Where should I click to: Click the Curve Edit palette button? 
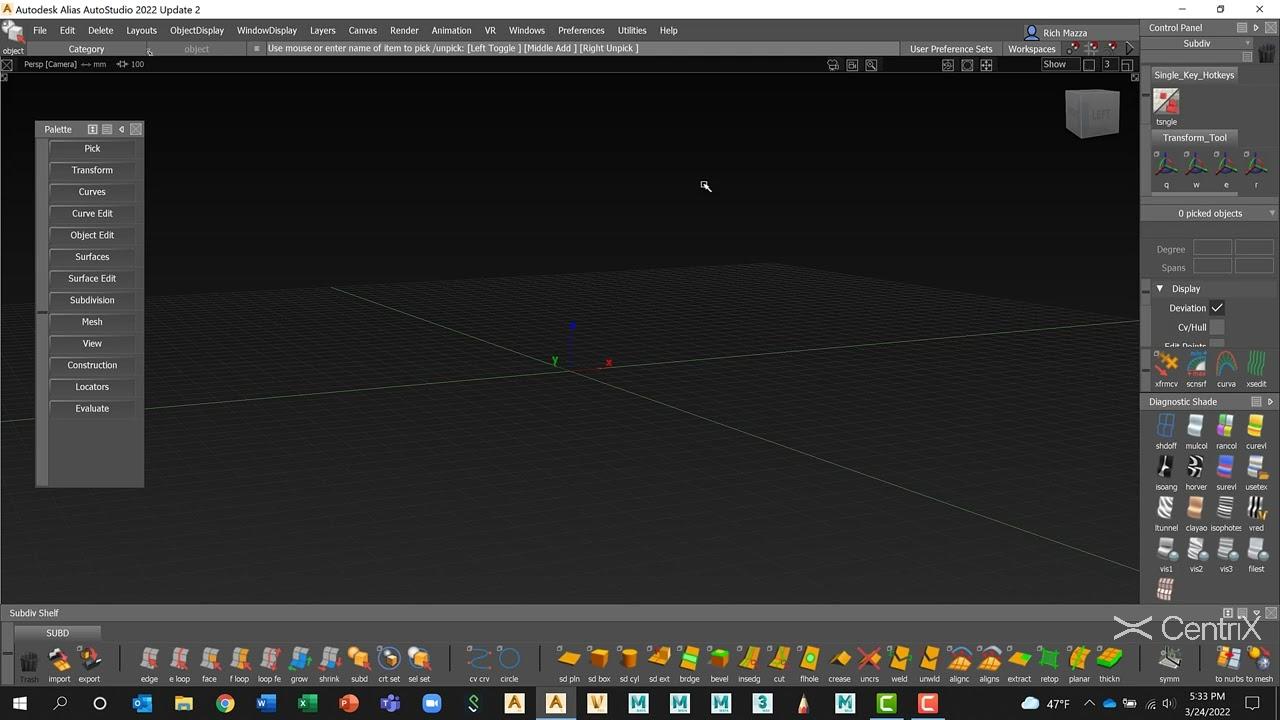coord(92,213)
